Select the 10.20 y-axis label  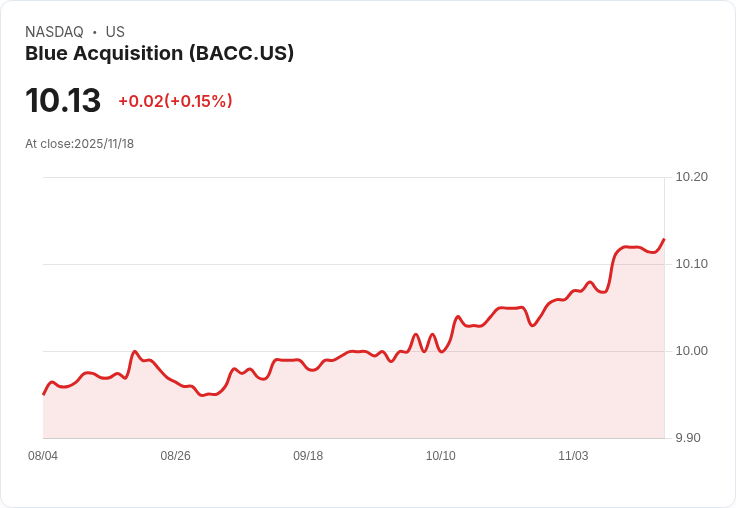tap(691, 177)
